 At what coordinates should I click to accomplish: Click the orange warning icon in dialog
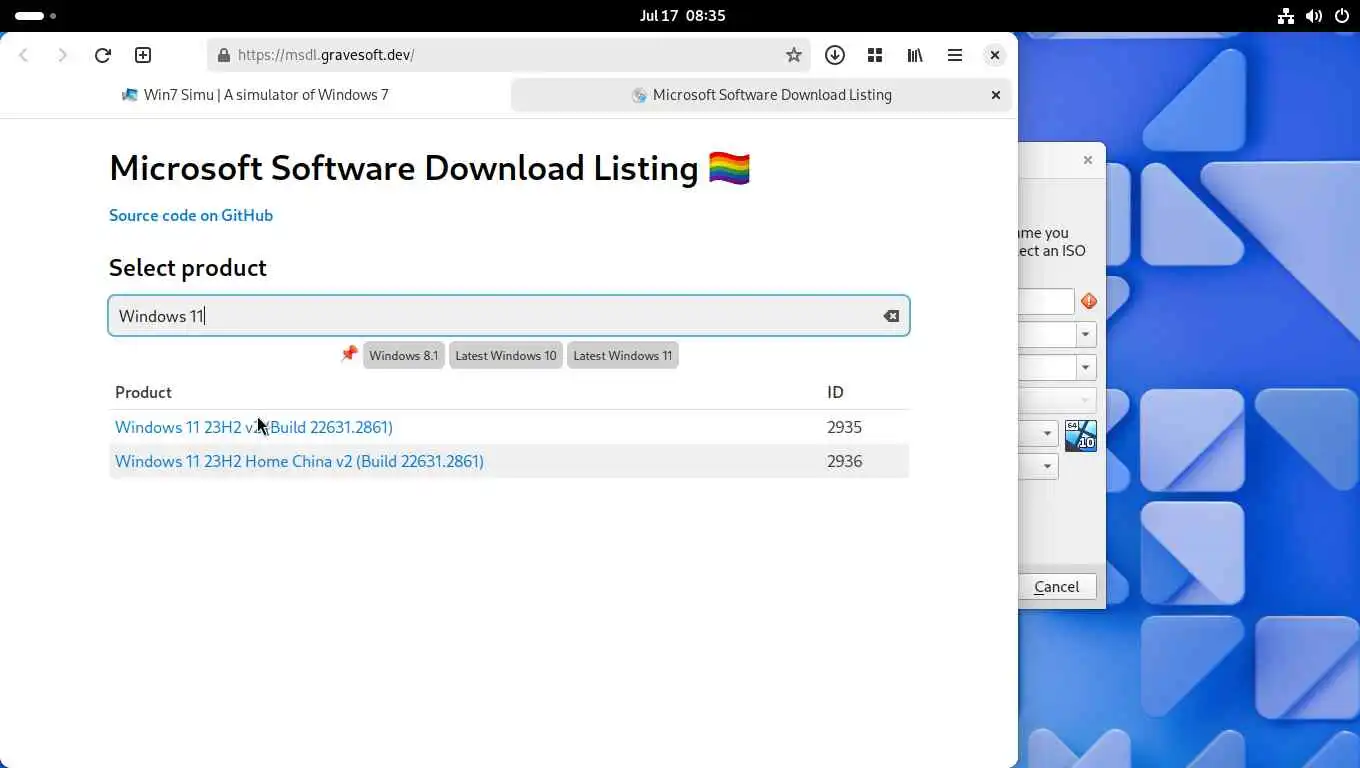click(x=1089, y=301)
